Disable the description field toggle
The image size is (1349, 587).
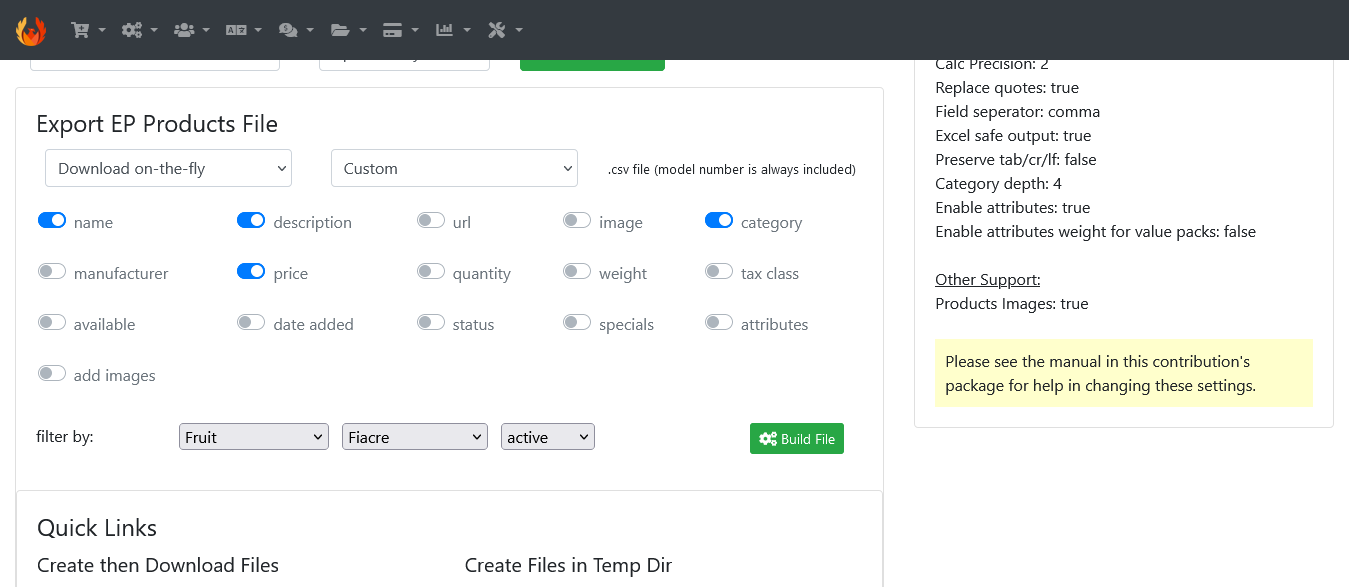pos(251,220)
